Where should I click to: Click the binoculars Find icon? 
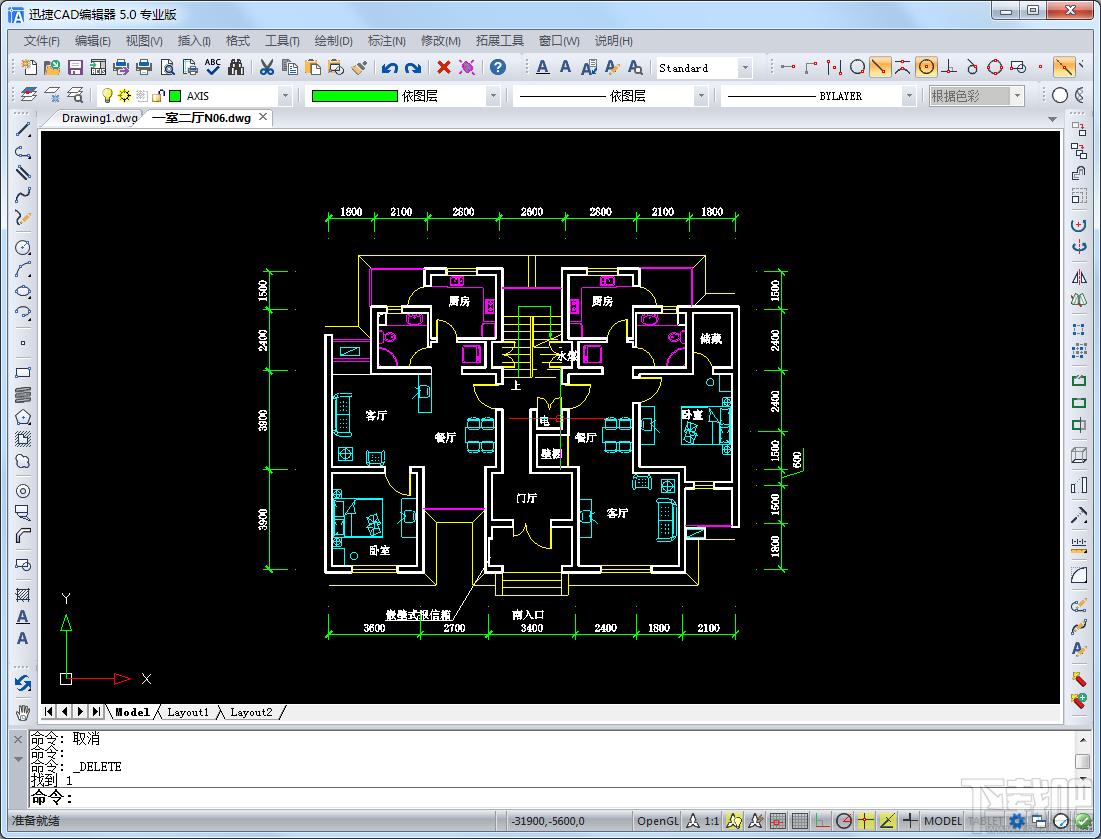(236, 67)
